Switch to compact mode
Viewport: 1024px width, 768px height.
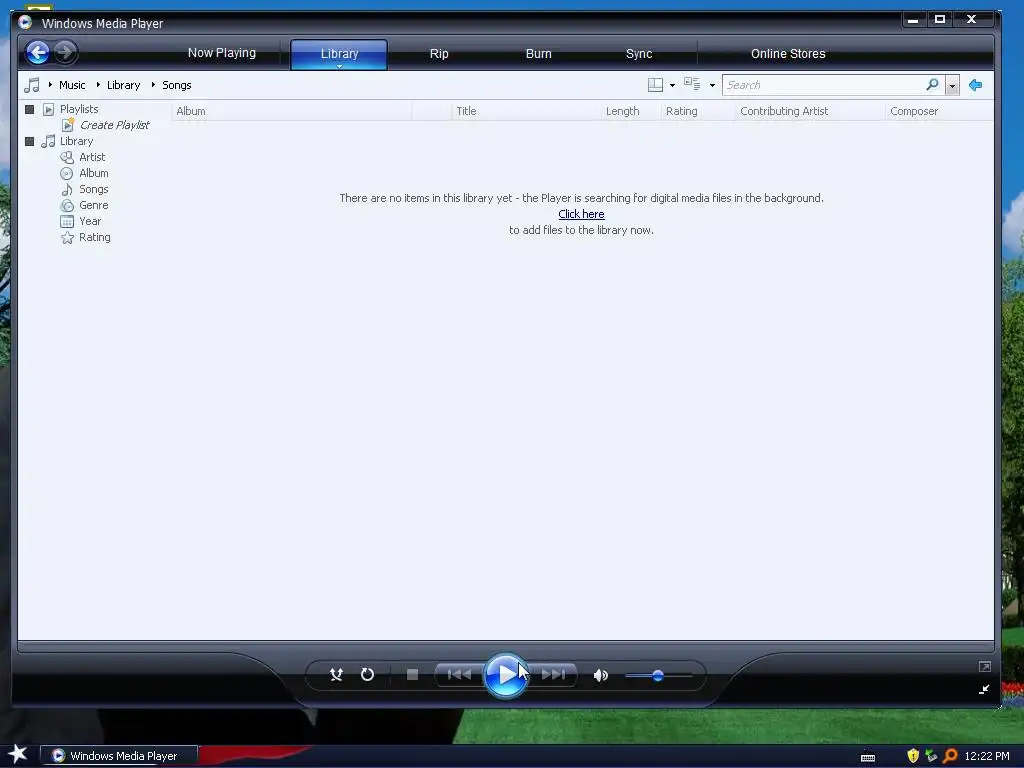pos(984,689)
